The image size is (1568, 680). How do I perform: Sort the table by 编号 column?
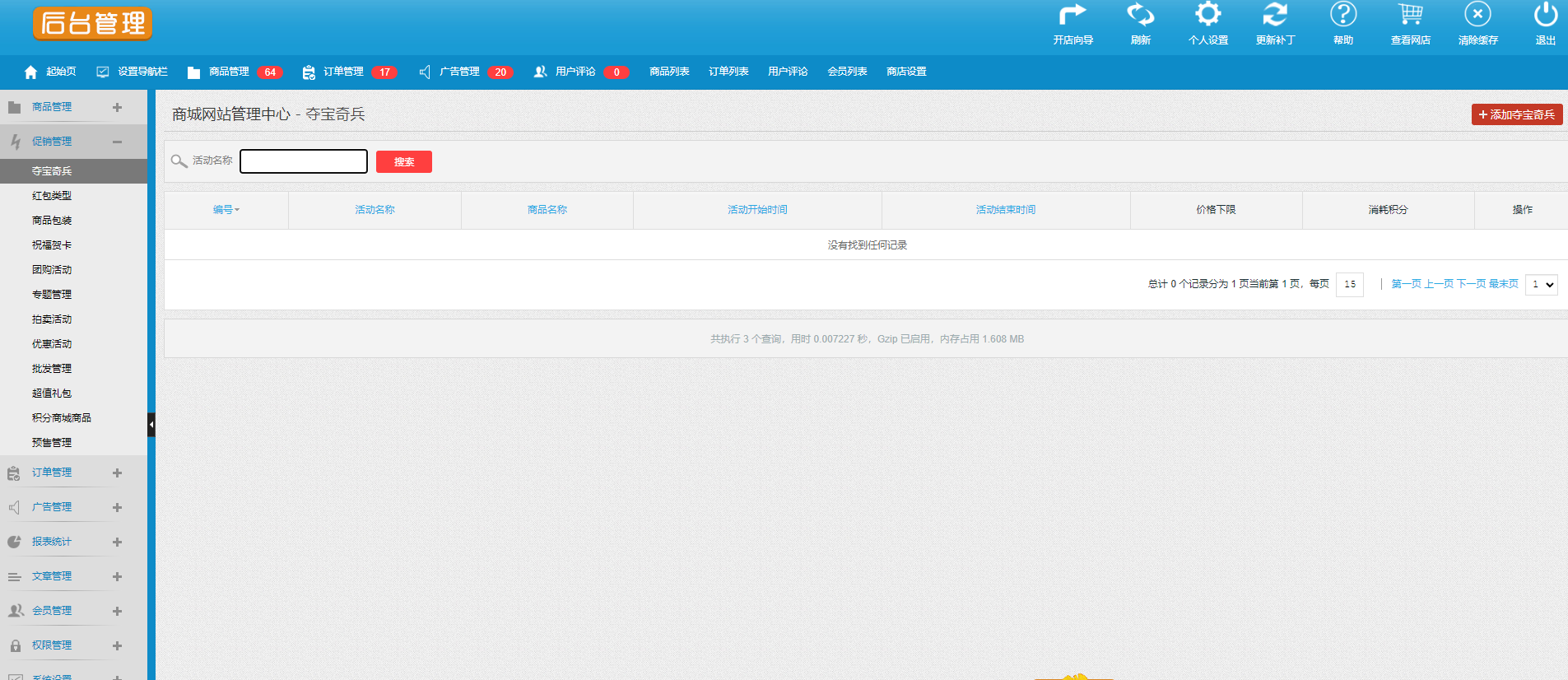(x=226, y=210)
